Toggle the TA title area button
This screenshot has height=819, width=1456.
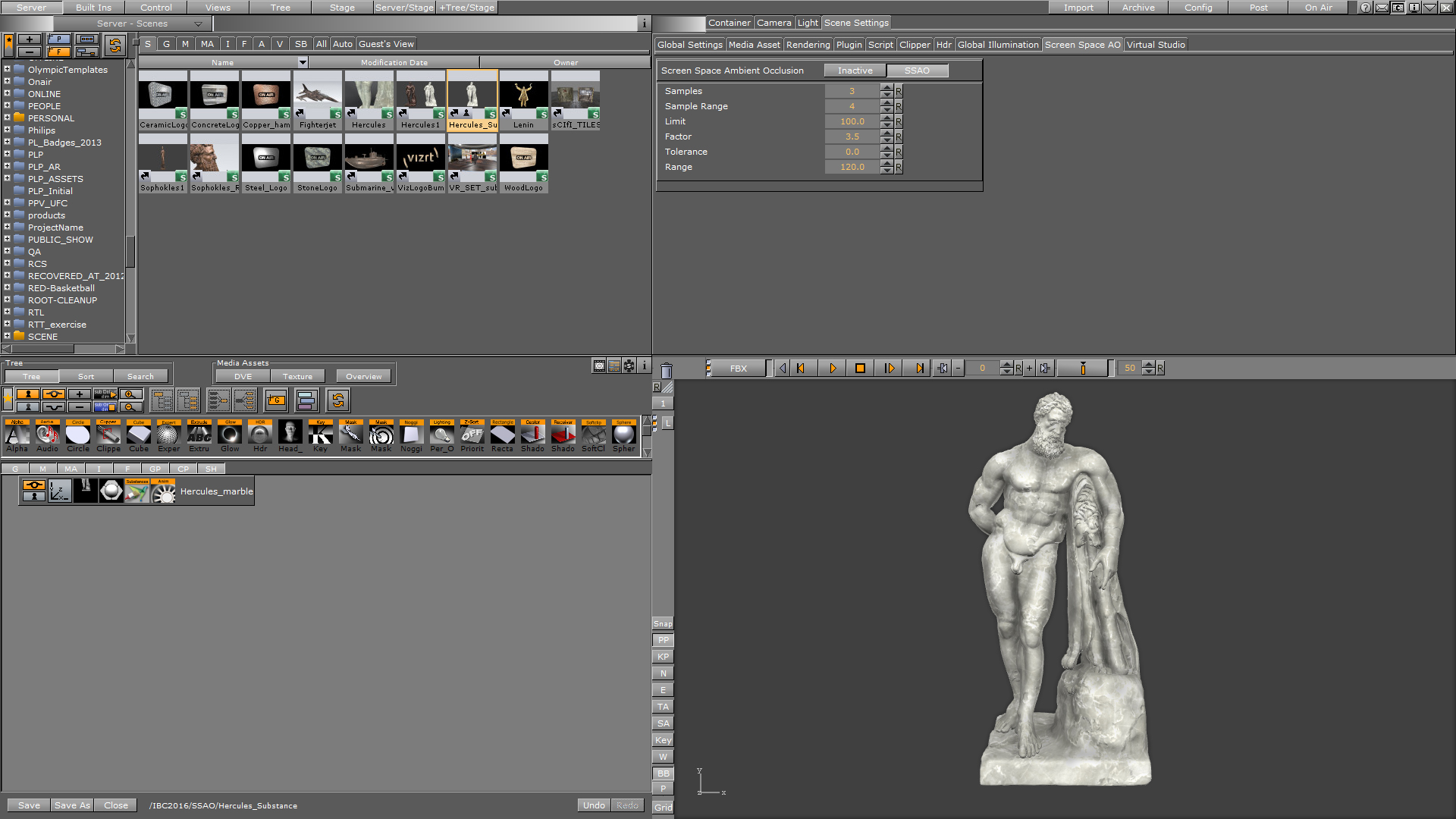(x=663, y=707)
